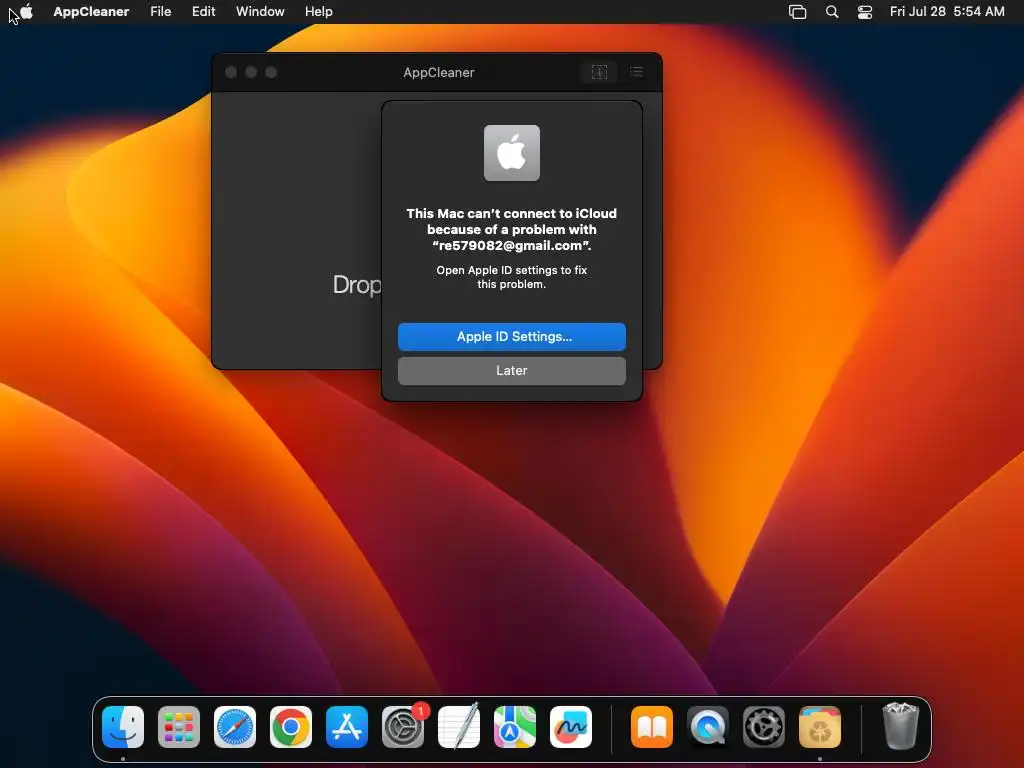
Task: Open the dark gear app in Dock
Action: [764, 727]
